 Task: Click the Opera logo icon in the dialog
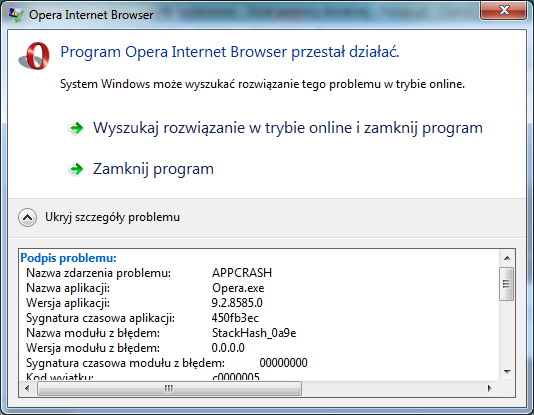coord(34,56)
